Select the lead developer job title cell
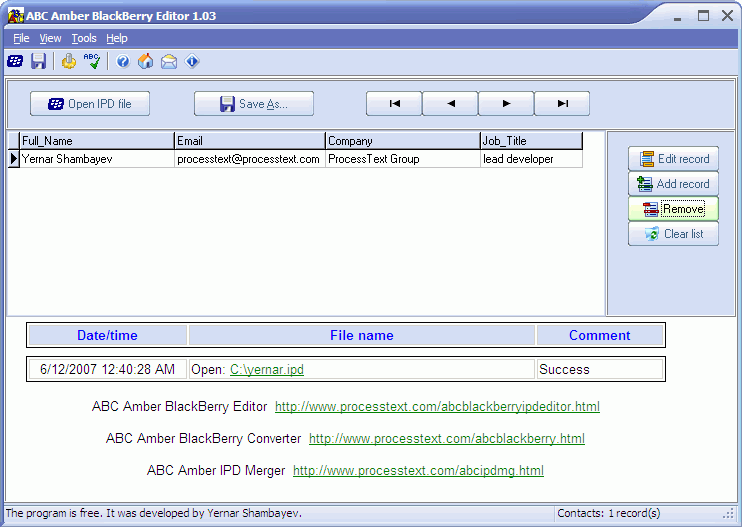The width and height of the screenshot is (742, 527). (x=531, y=159)
